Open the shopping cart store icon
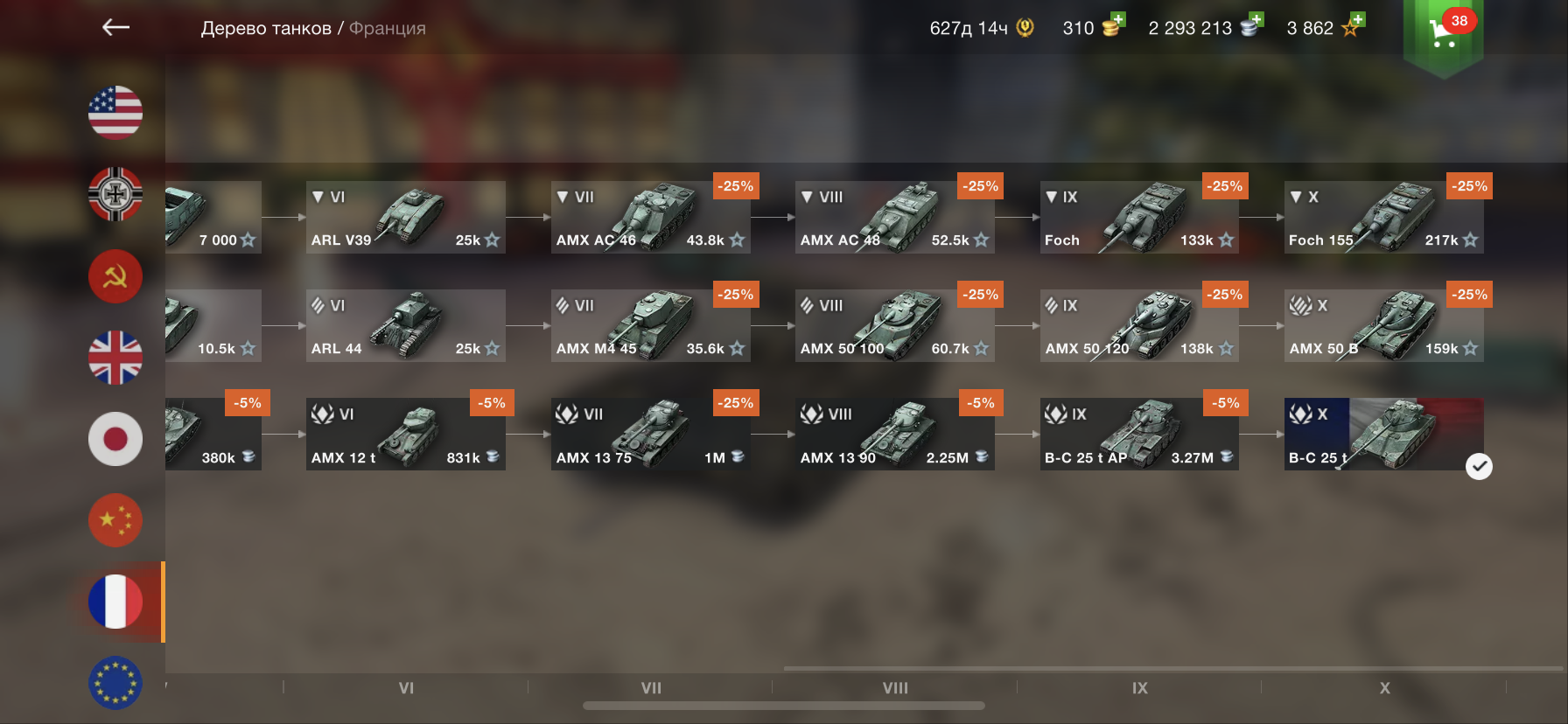Viewport: 1568px width, 724px height. point(1443,31)
